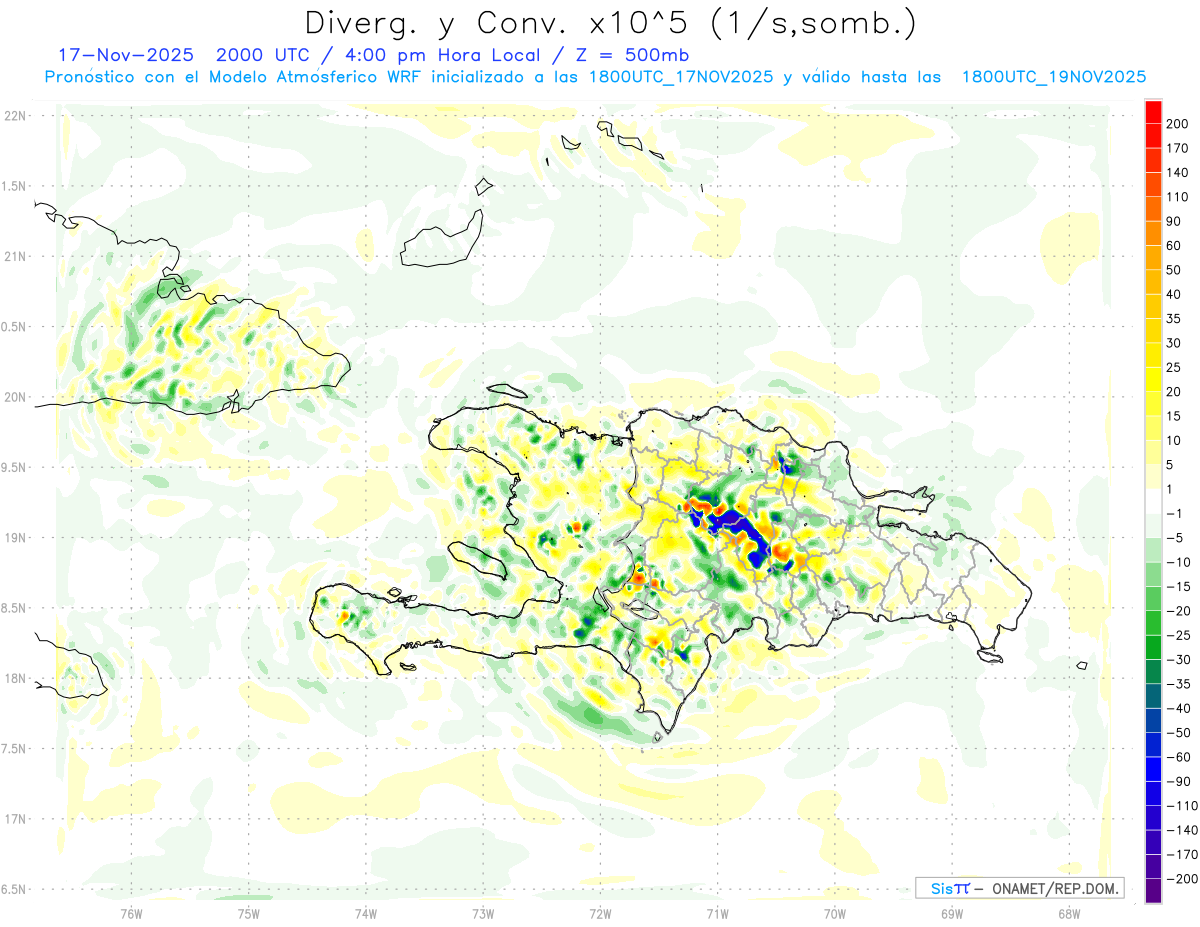Click the '1800UTC_19NOV2025' valid-until time

(x=1053, y=77)
